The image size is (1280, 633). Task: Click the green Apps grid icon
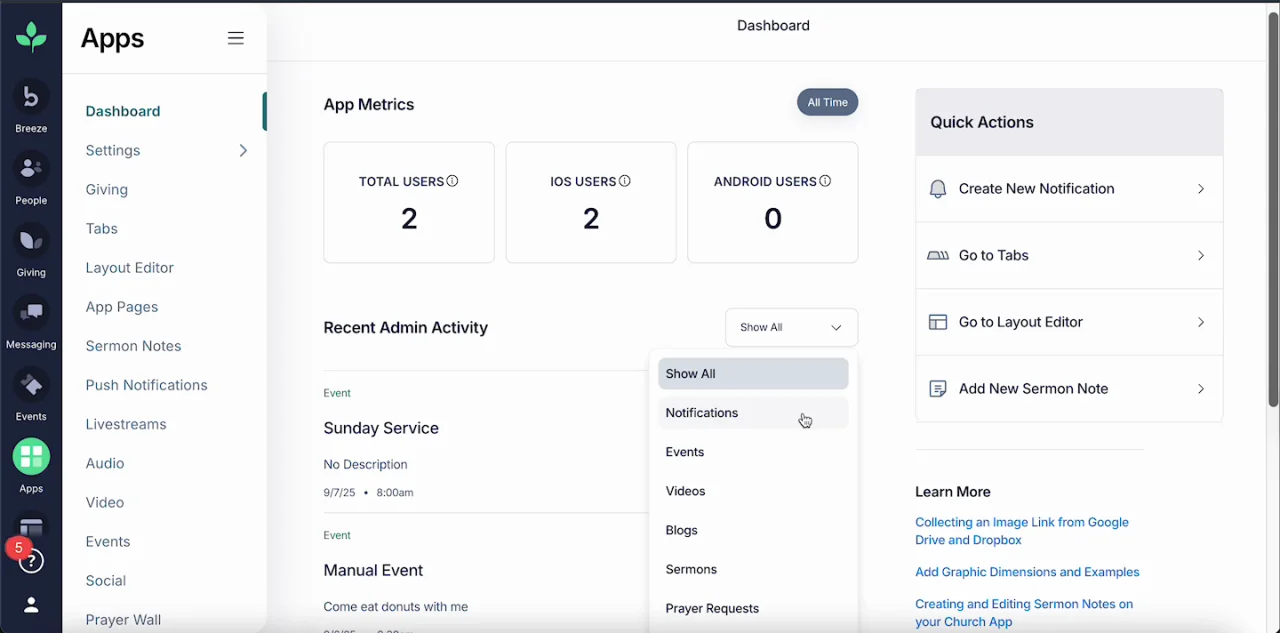pyautogui.click(x=31, y=457)
